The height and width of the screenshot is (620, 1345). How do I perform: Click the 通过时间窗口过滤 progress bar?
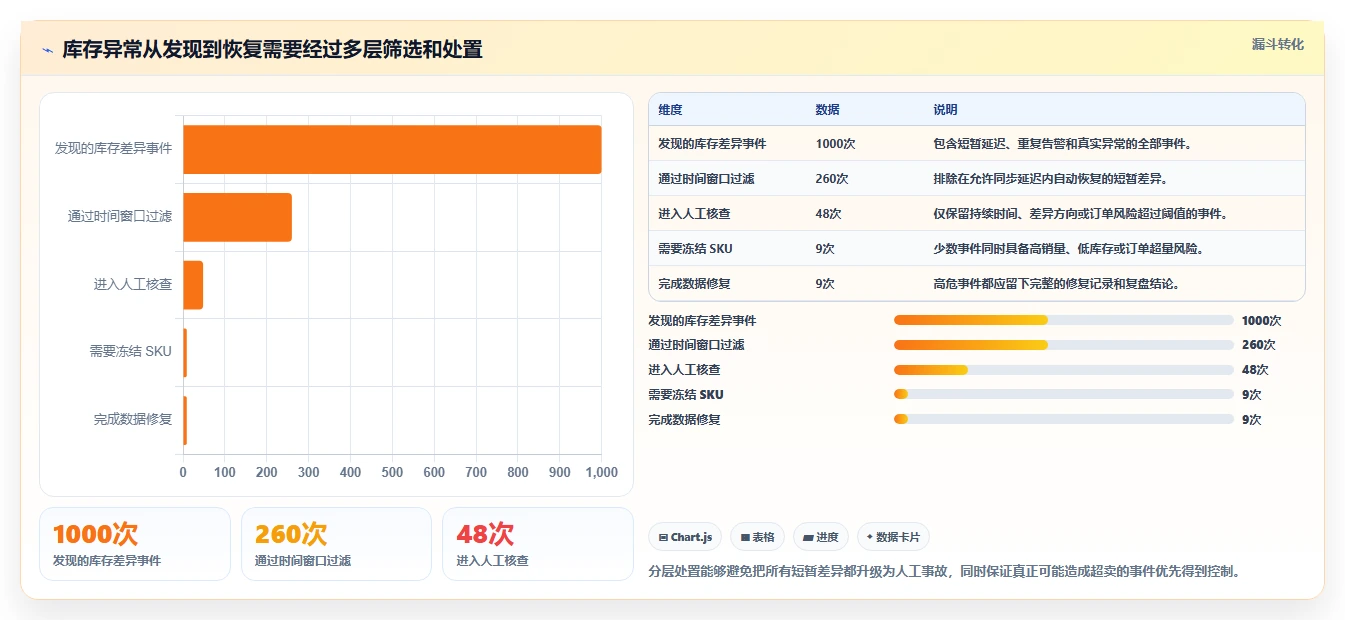(x=1064, y=345)
